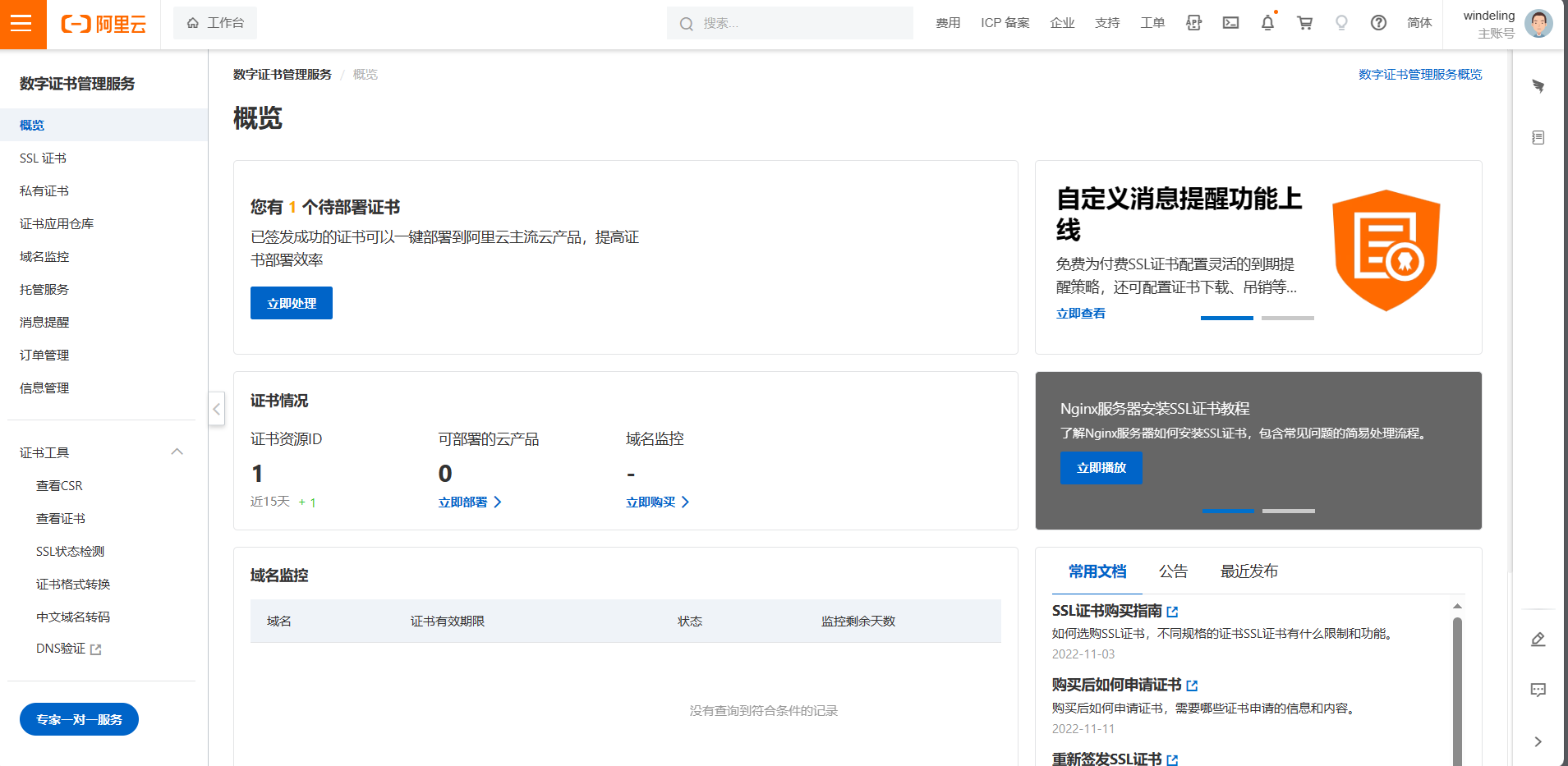Select second slide indicator in Nginx tutorial banner

[1289, 511]
